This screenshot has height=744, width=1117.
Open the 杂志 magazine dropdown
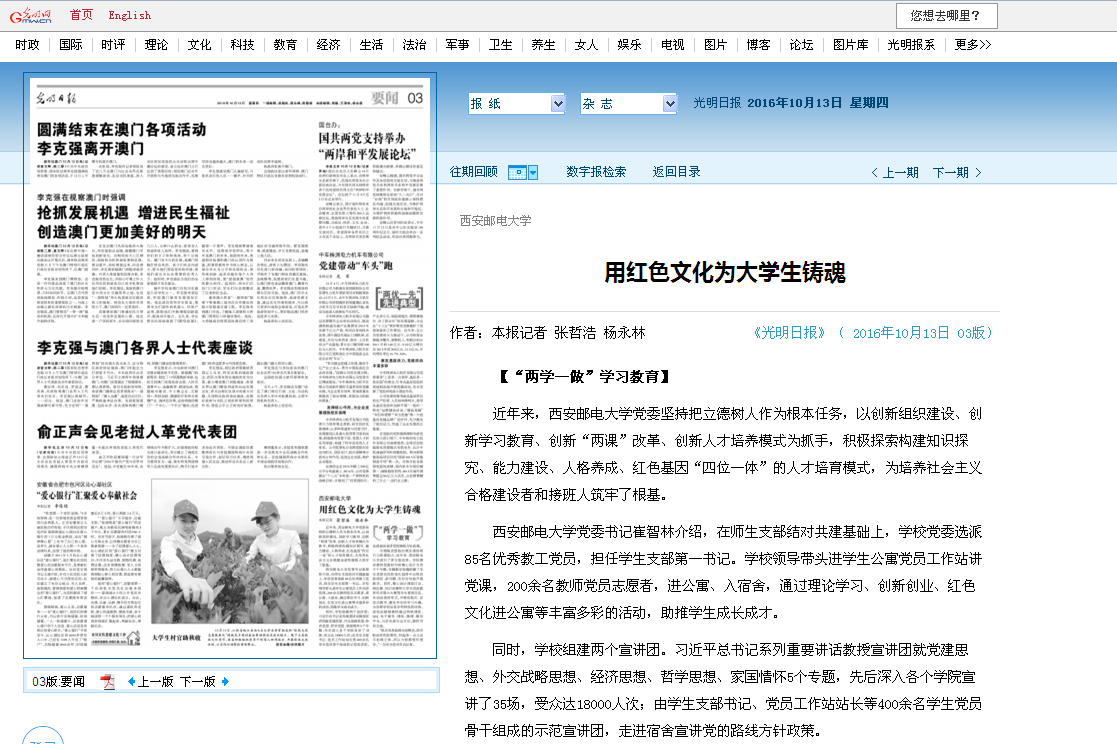[x=629, y=104]
